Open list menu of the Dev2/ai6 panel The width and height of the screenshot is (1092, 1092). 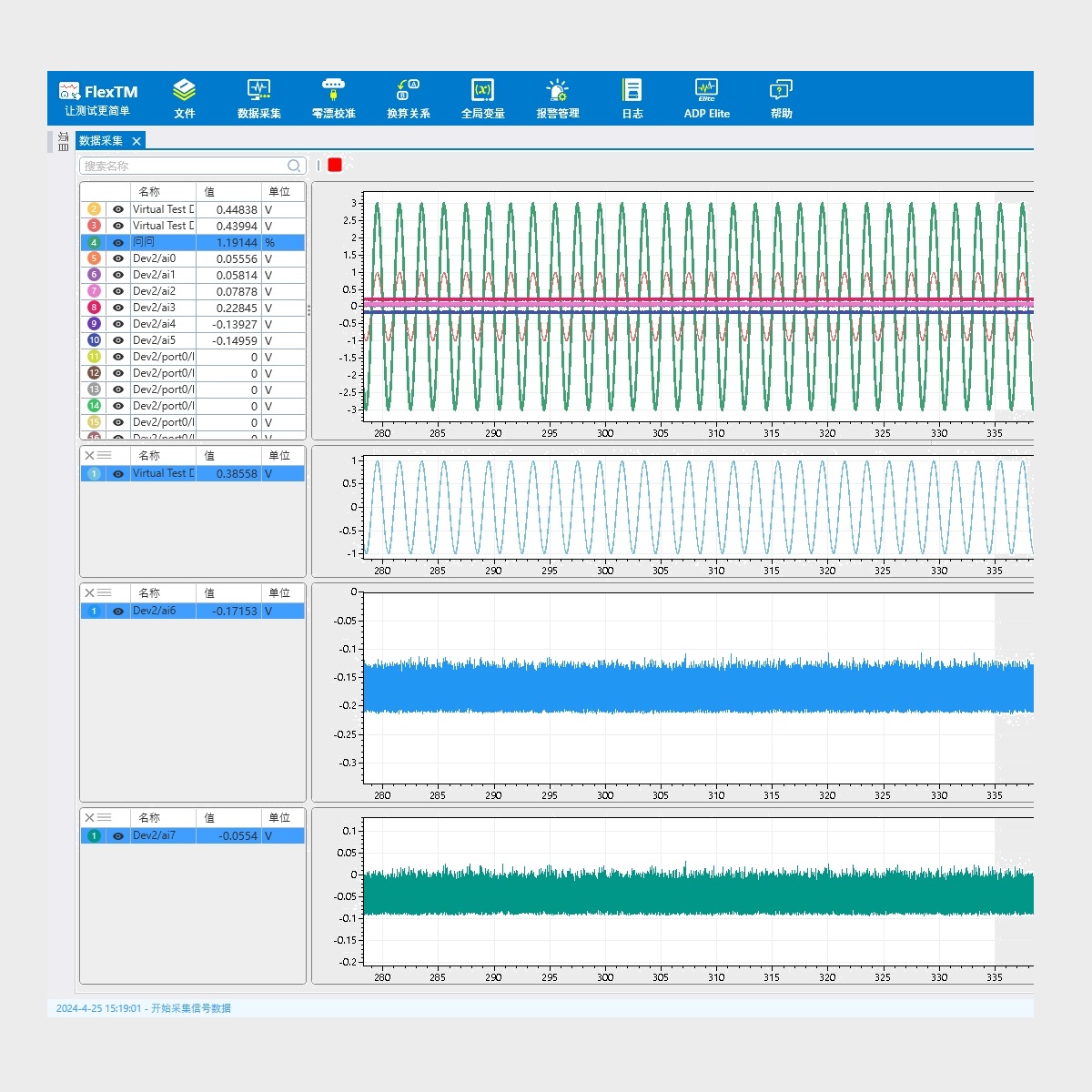pyautogui.click(x=105, y=593)
